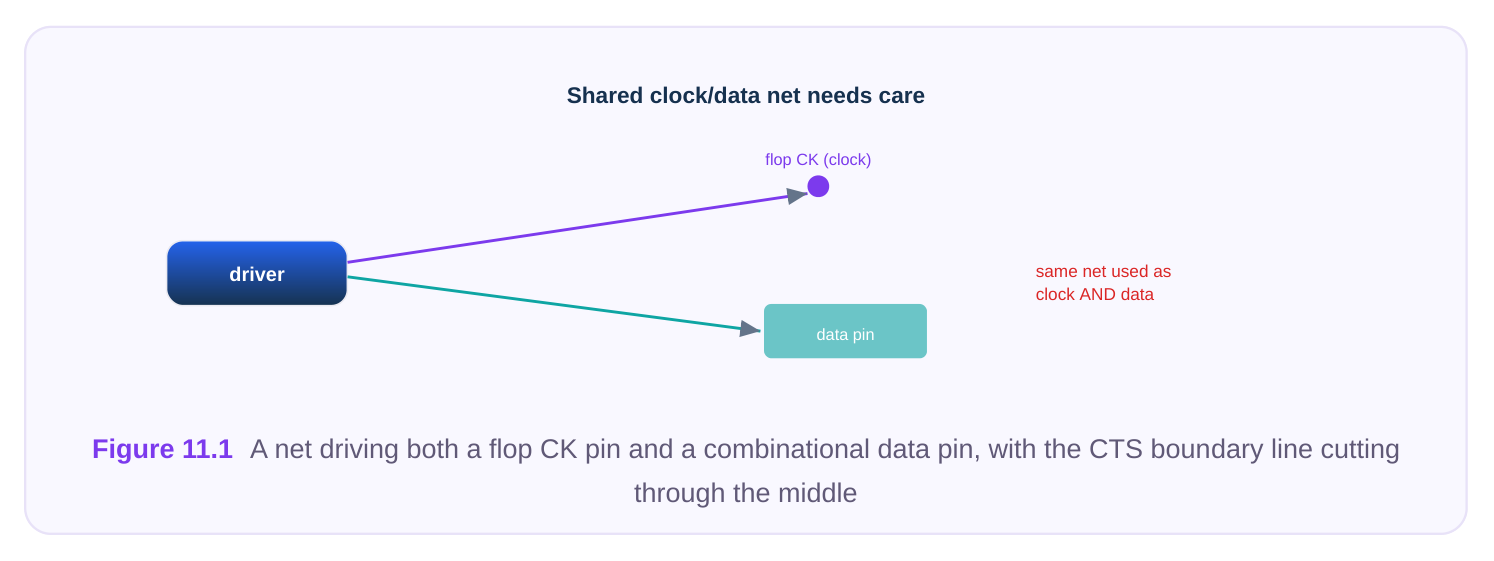The height and width of the screenshot is (561, 1494).
Task: Click the word "CTS" in the caption
Action: coord(1116,449)
